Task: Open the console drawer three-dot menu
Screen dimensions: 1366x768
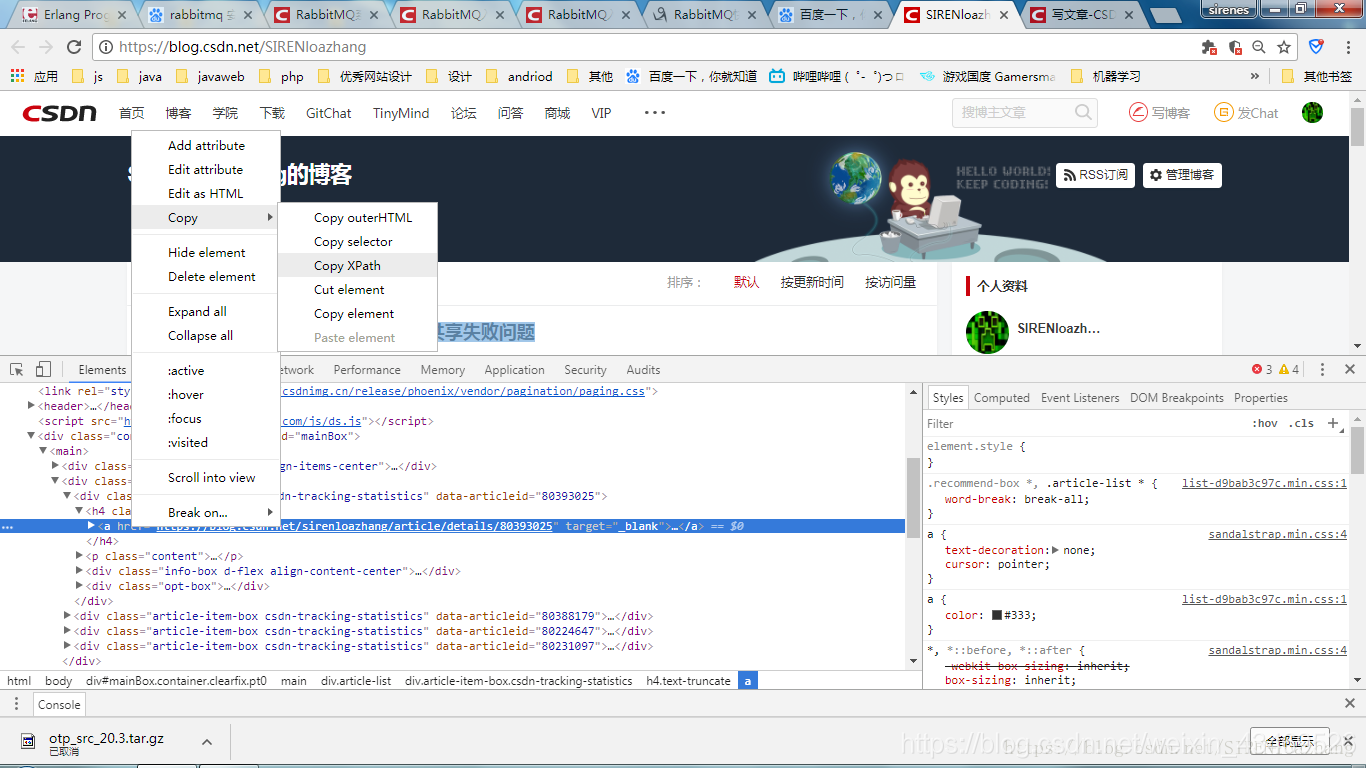Action: point(16,704)
